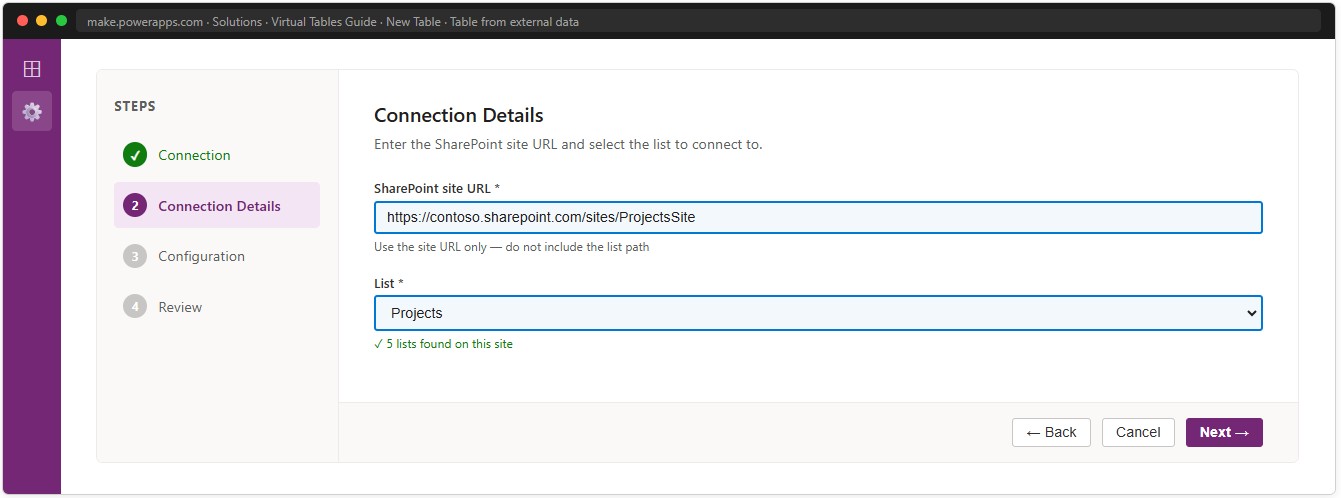Click the 'List *' field label
This screenshot has width=1341, height=498.
[x=389, y=284]
